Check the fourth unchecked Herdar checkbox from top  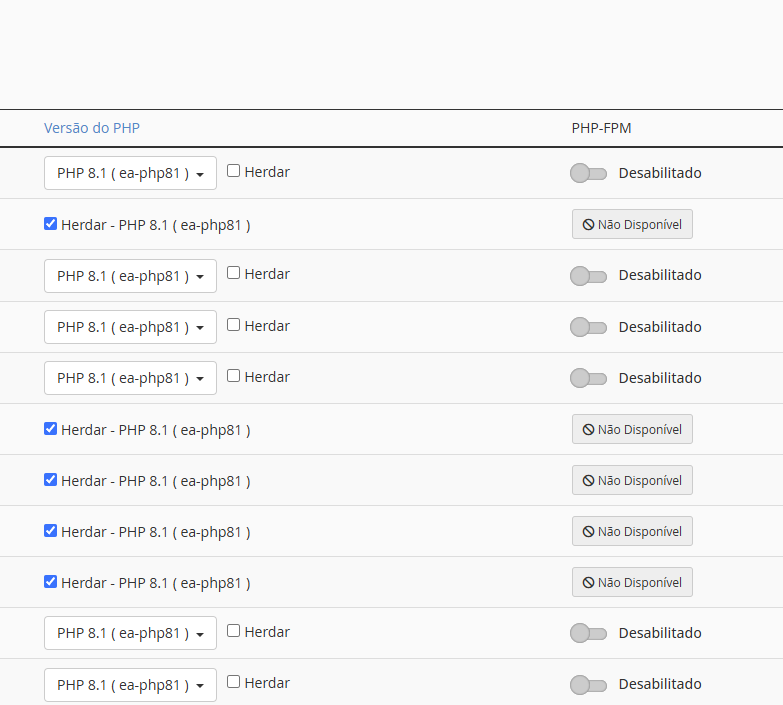pyautogui.click(x=233, y=375)
